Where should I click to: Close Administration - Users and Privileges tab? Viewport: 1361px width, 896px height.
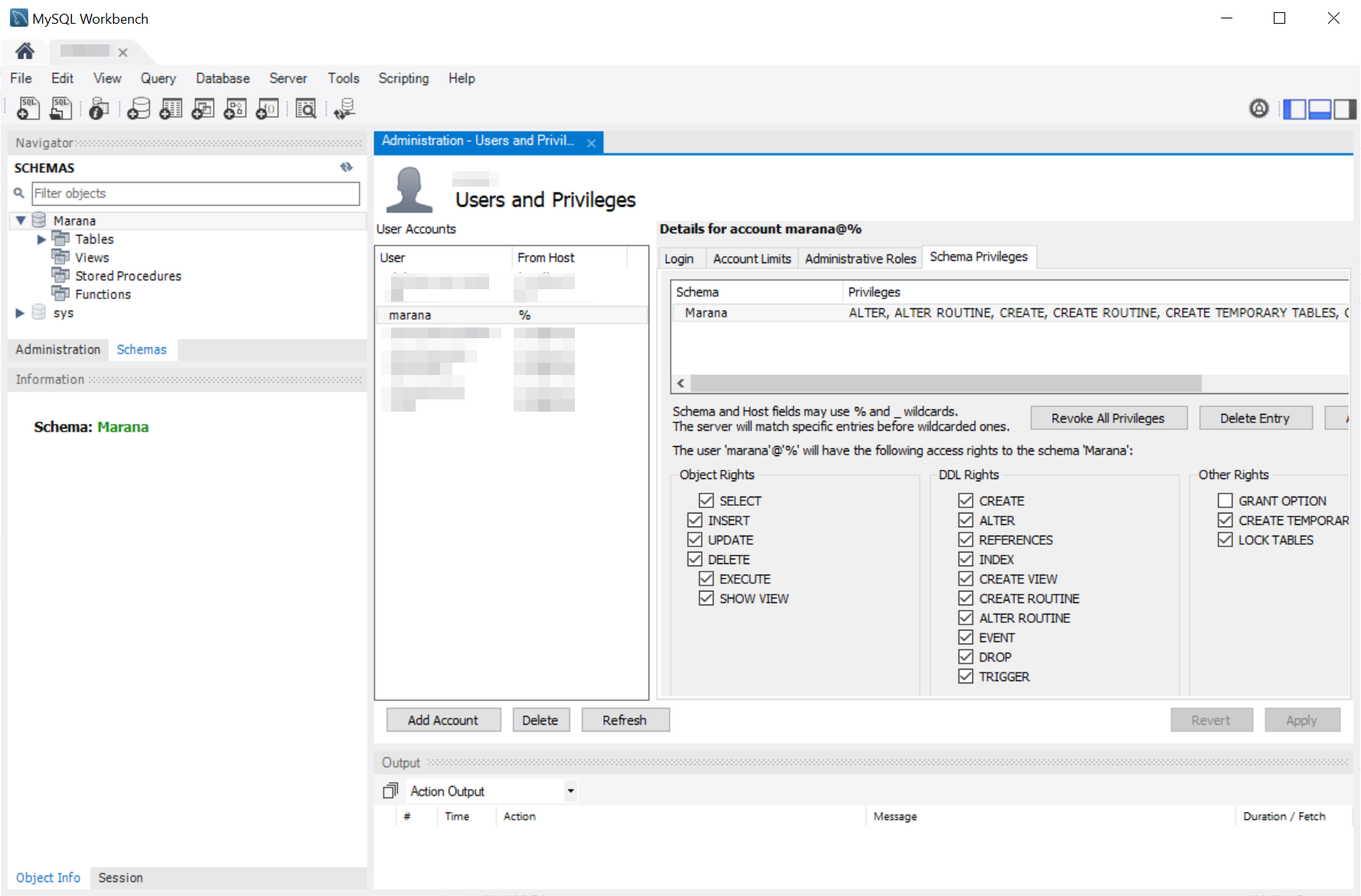(x=591, y=143)
